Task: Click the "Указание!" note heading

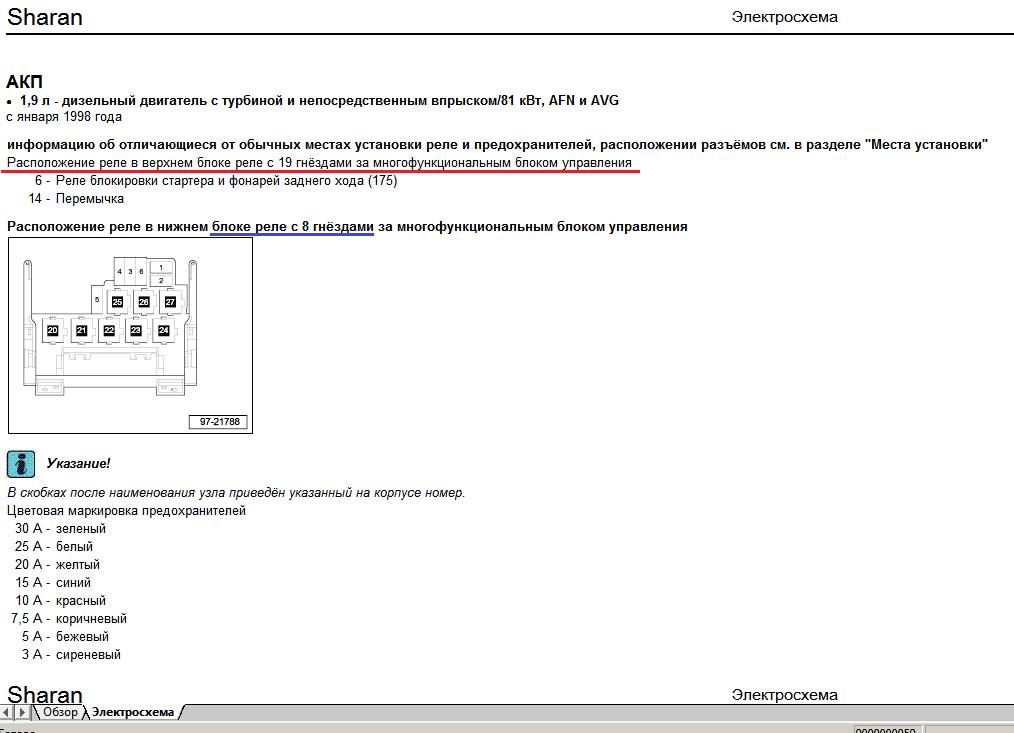Action: click(x=78, y=464)
